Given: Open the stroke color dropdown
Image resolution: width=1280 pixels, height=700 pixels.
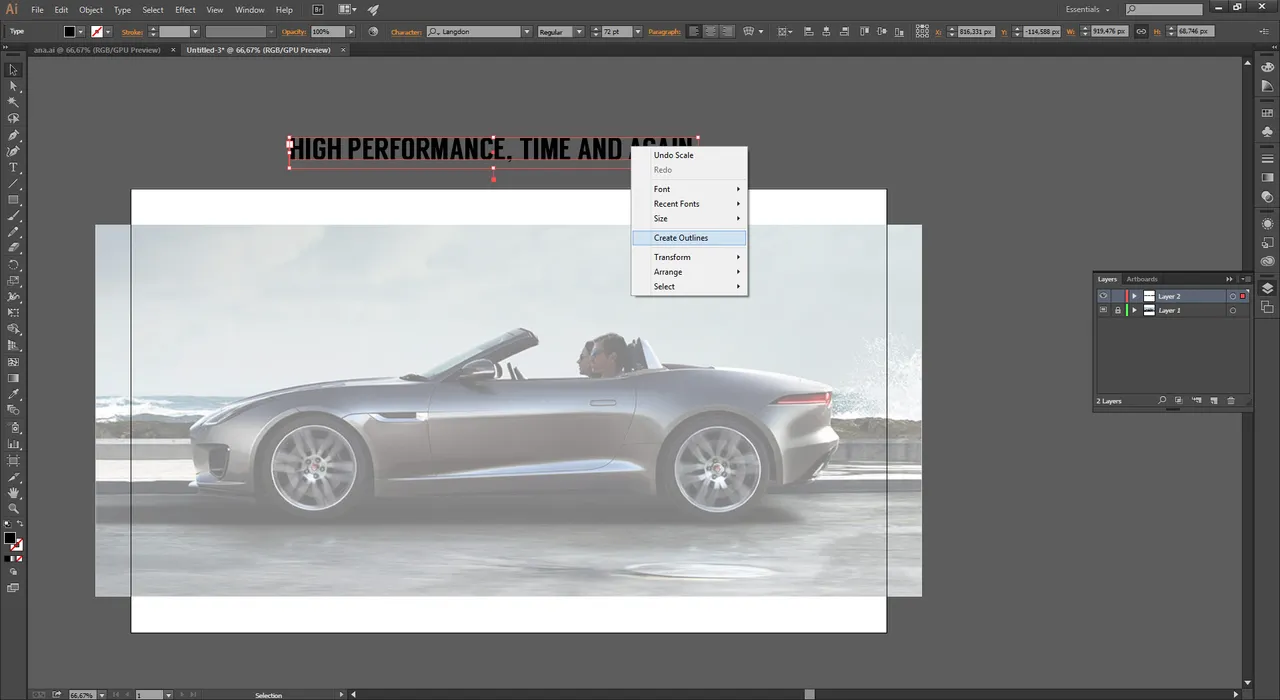Looking at the screenshot, I should (x=109, y=32).
